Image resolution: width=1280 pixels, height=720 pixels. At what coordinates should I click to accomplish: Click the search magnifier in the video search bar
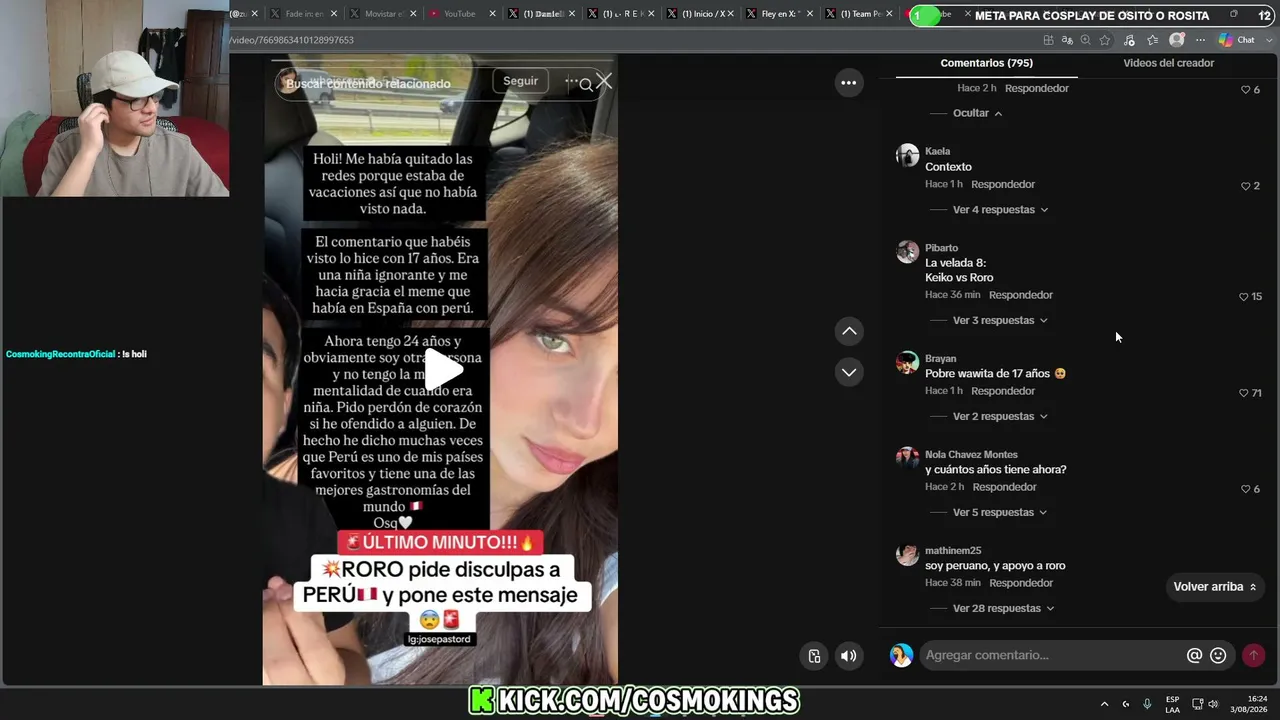(586, 85)
